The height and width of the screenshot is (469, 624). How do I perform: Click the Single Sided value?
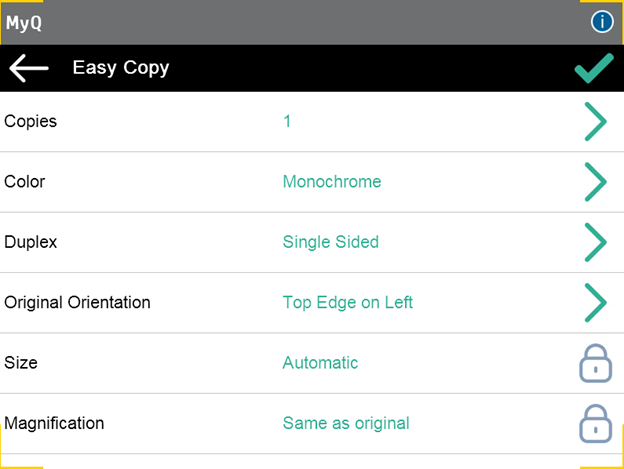click(330, 242)
